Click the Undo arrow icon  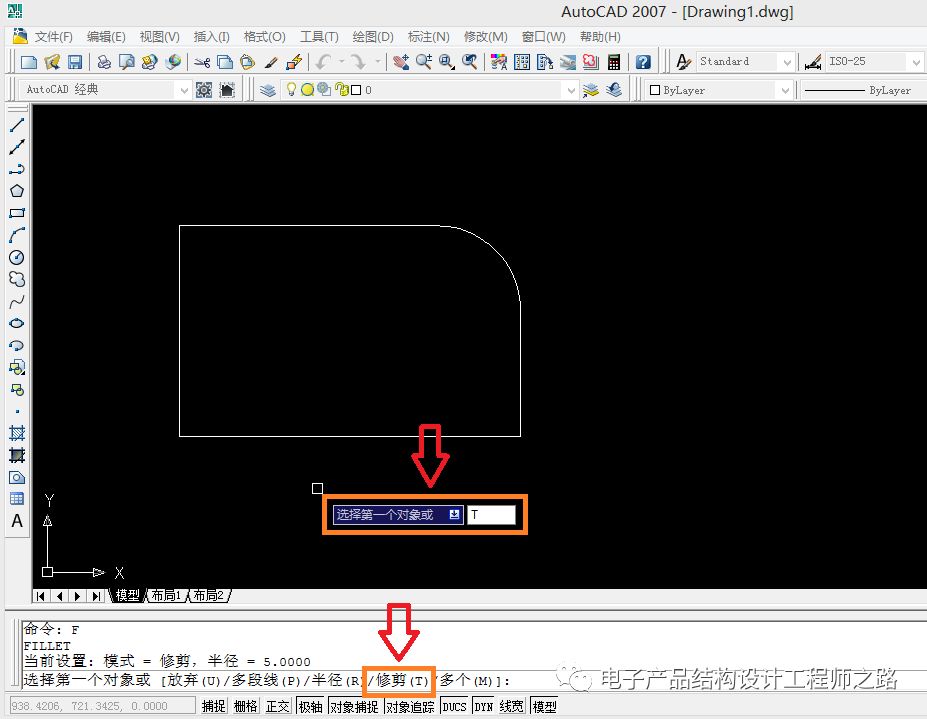323,61
